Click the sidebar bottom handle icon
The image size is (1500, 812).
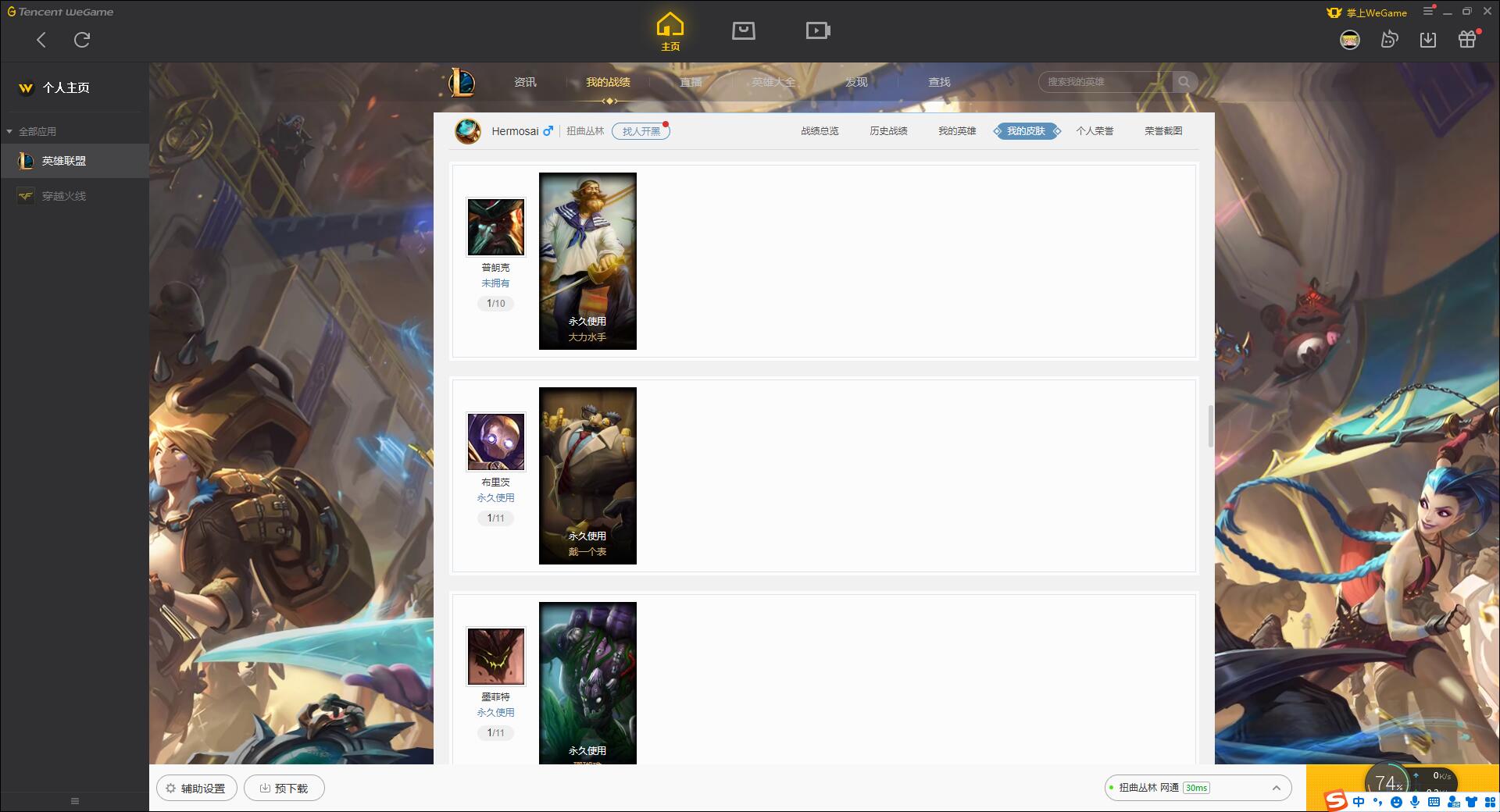(75, 801)
